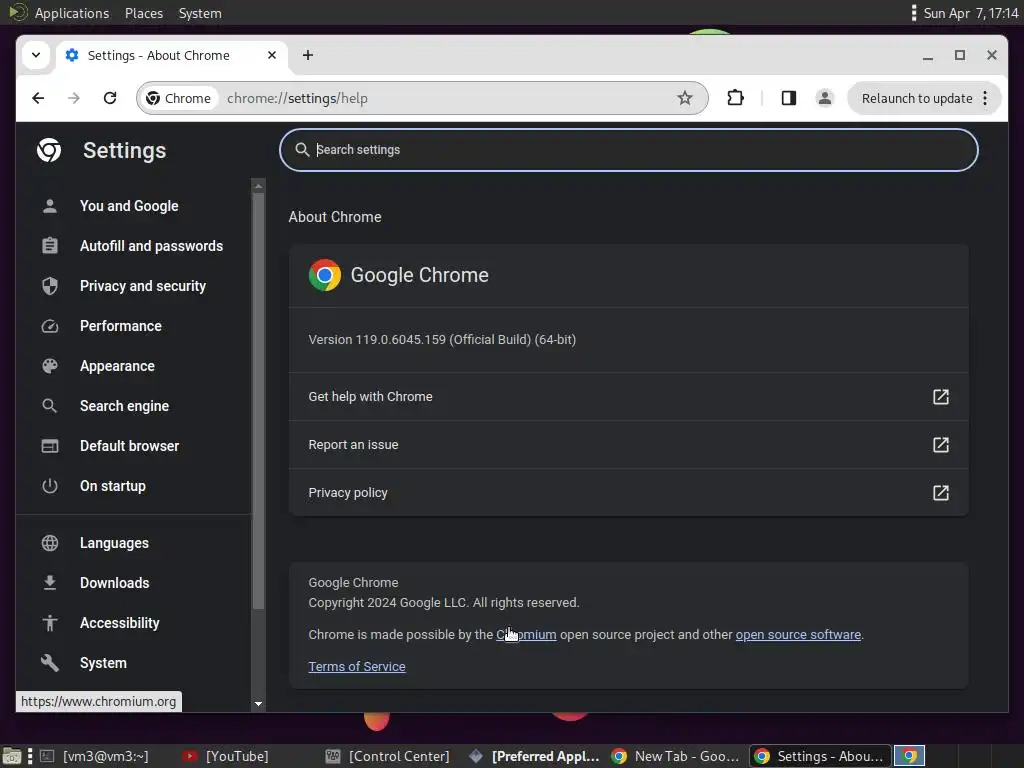
Task: Open the Applications menu
Action: coord(71,13)
